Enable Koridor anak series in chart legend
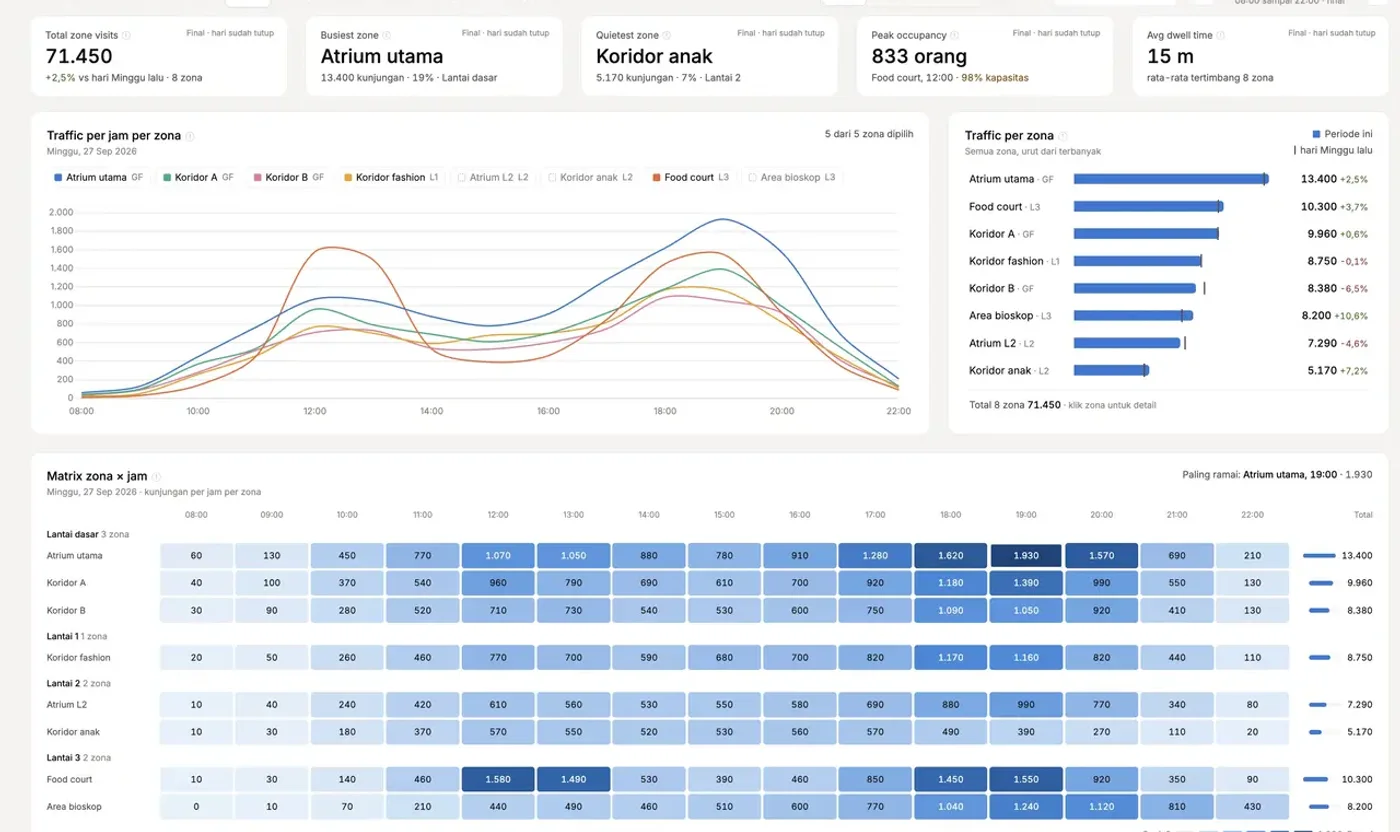The width and height of the screenshot is (1400, 832). (x=591, y=177)
